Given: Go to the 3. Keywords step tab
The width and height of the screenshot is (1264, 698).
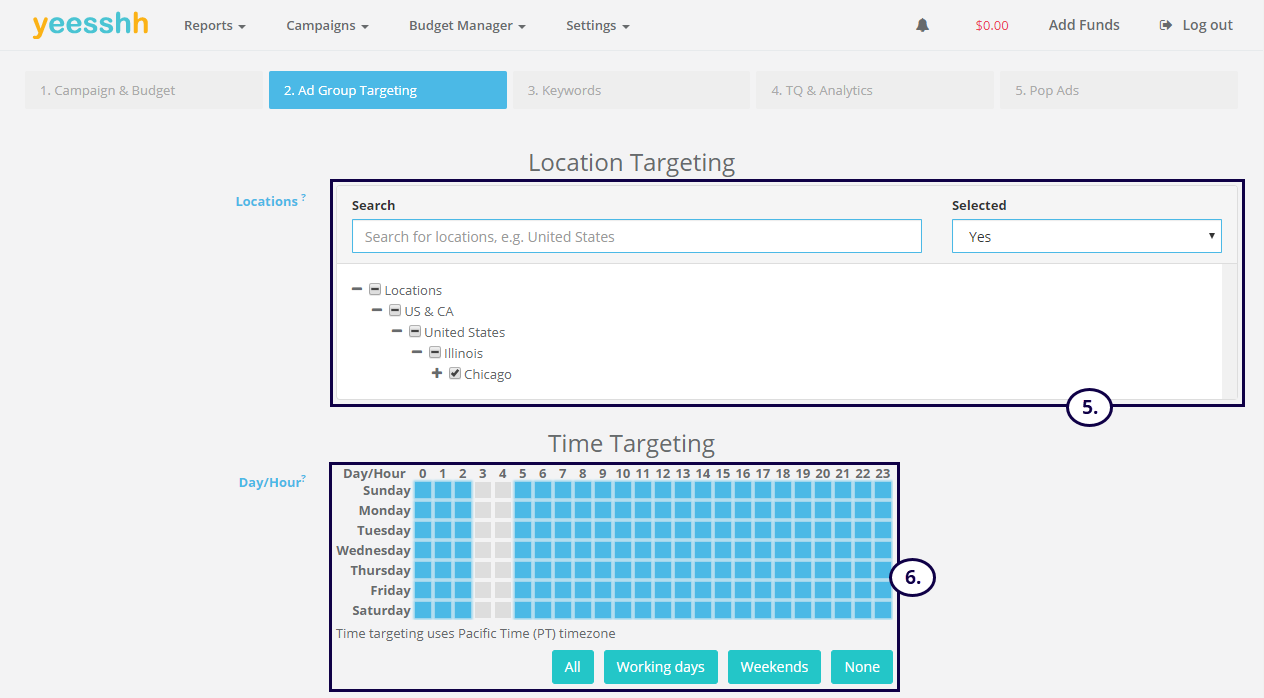Looking at the screenshot, I should pyautogui.click(x=630, y=90).
